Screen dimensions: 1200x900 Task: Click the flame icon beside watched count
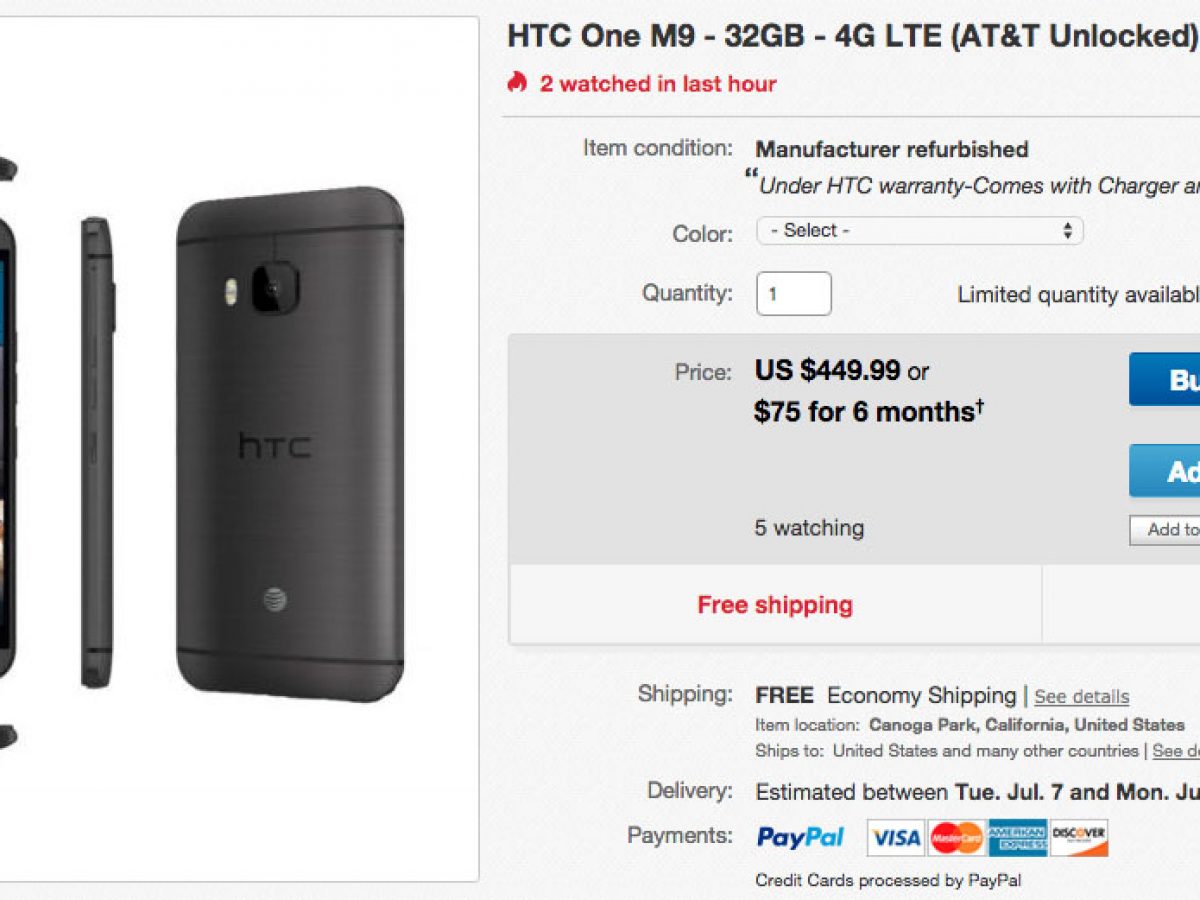click(516, 82)
